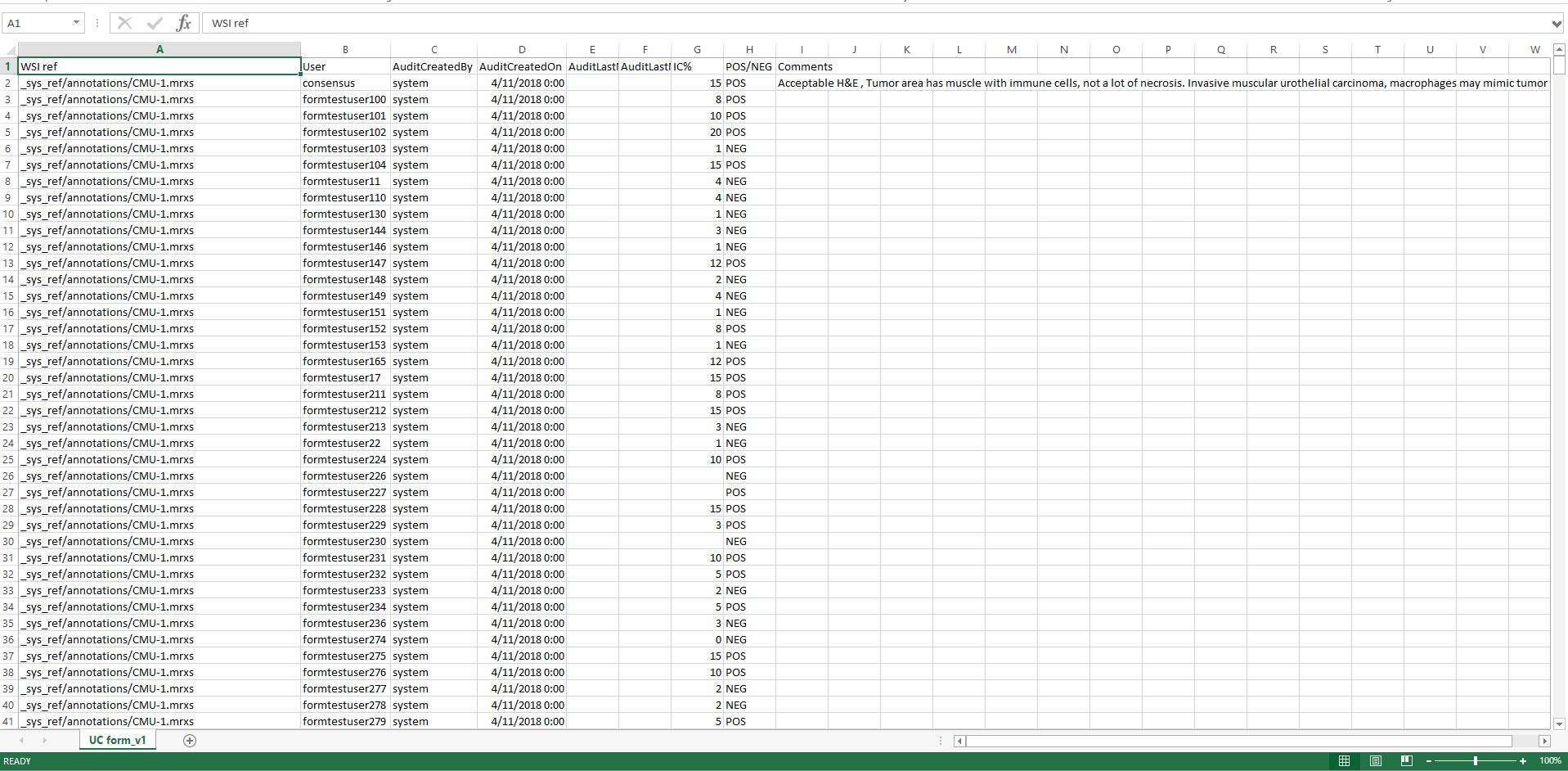Open the Name Box dropdown arrow
Viewport: 1568px width, 771px height.
(x=76, y=23)
